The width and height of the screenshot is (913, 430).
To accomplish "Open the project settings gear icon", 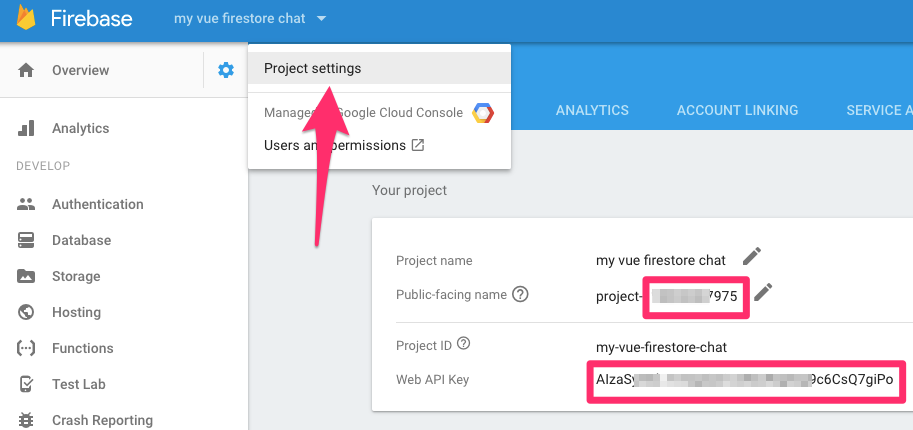I will point(226,70).
